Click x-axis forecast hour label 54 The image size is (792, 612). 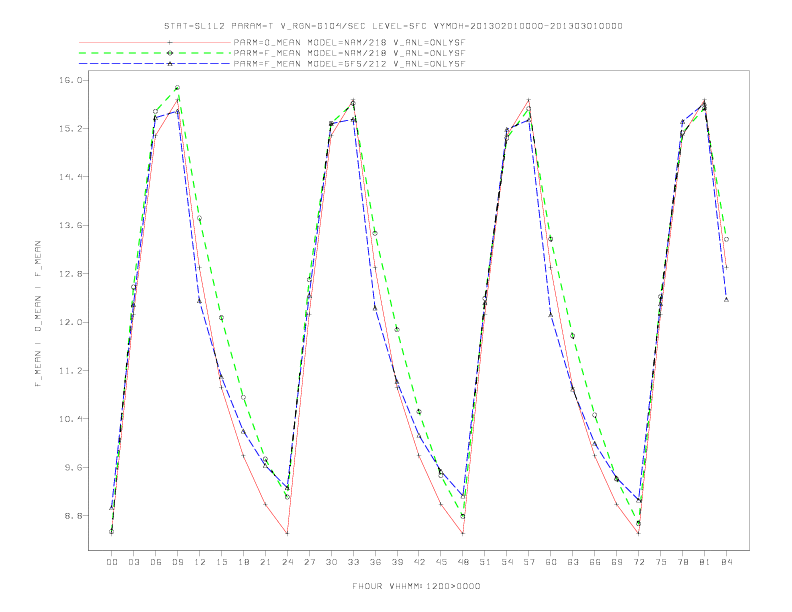tap(507, 562)
